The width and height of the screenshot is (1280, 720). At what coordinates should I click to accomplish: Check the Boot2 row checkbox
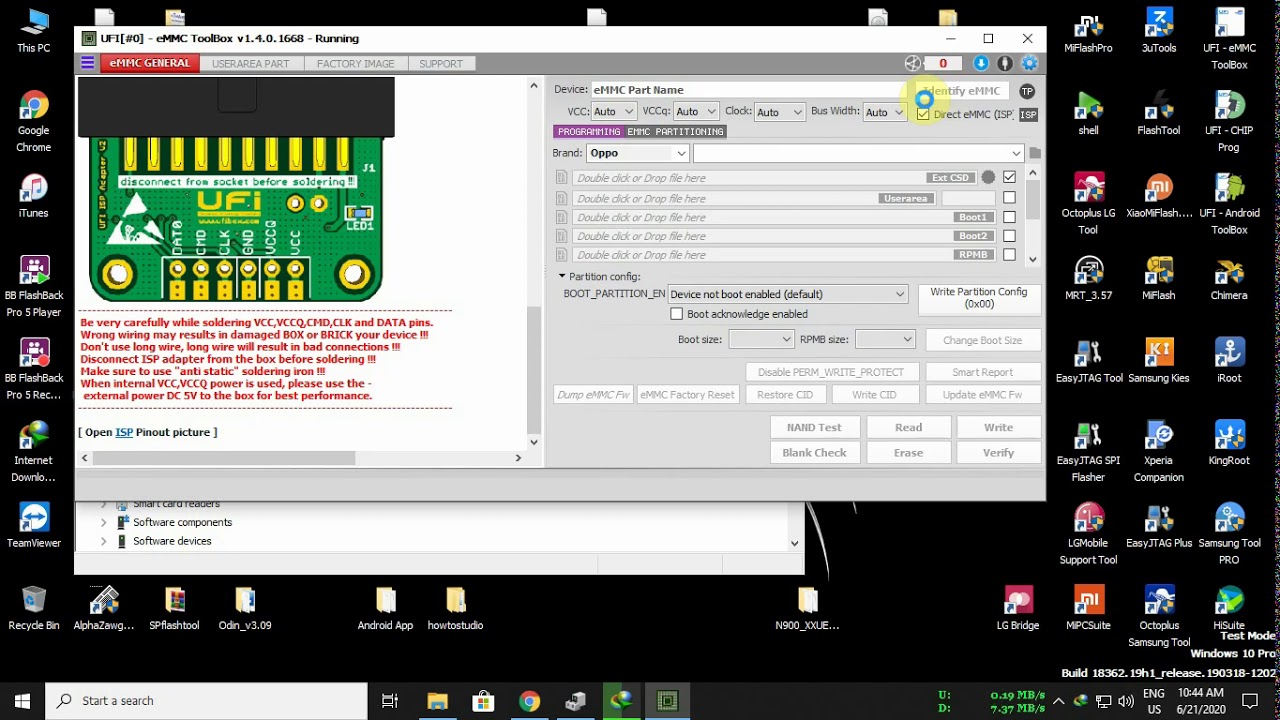[x=1009, y=236]
